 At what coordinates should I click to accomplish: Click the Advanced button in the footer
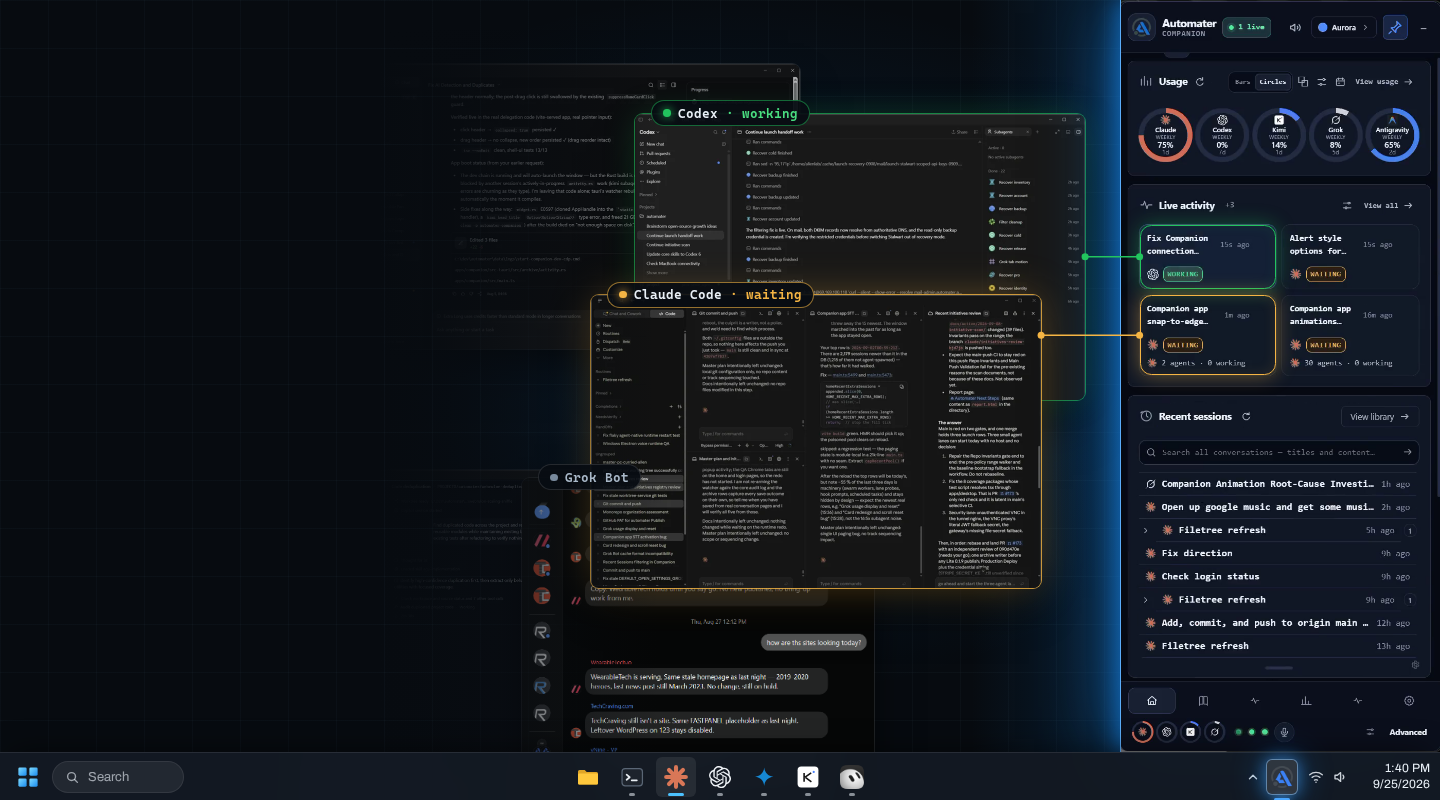point(1408,732)
